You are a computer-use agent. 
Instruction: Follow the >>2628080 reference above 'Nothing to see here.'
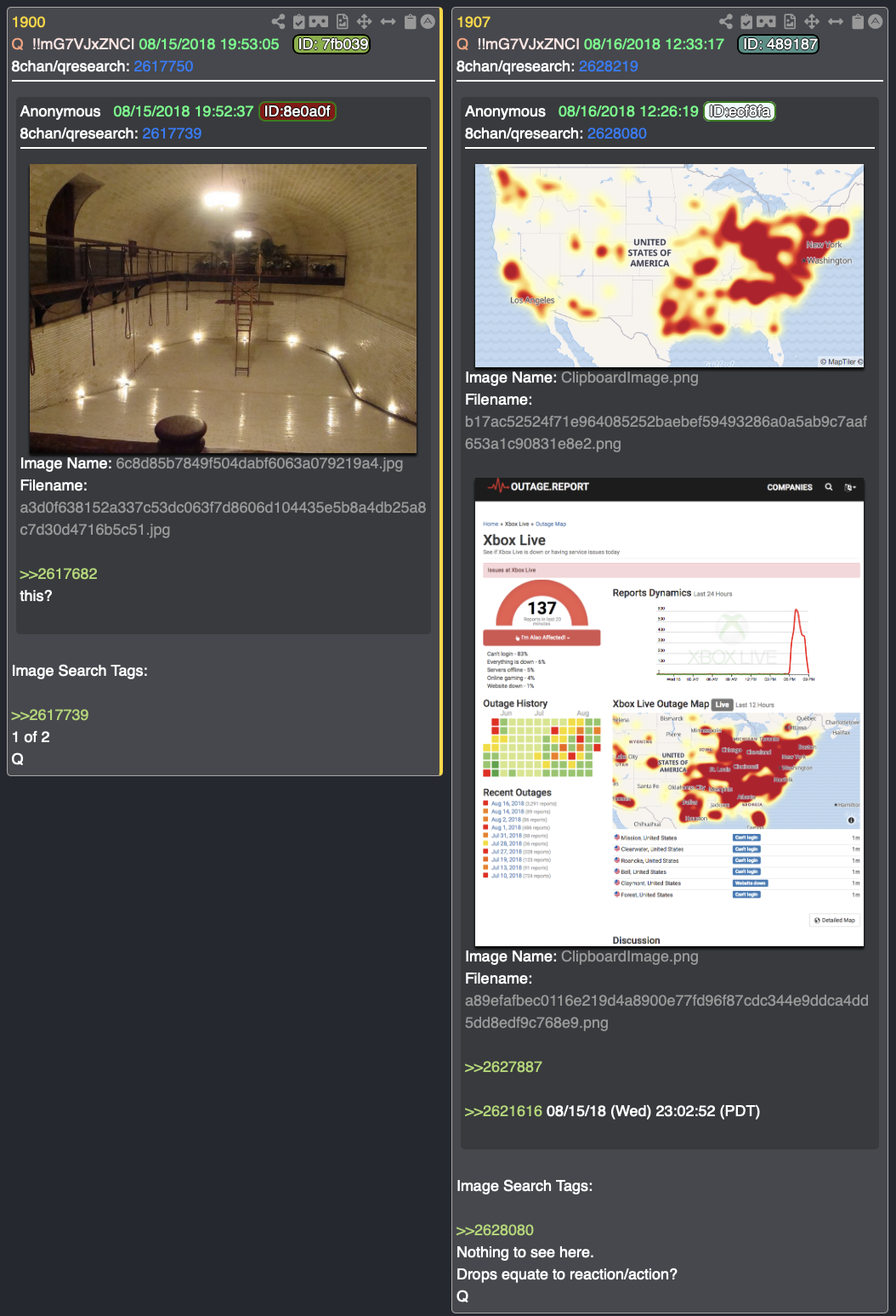point(495,1230)
